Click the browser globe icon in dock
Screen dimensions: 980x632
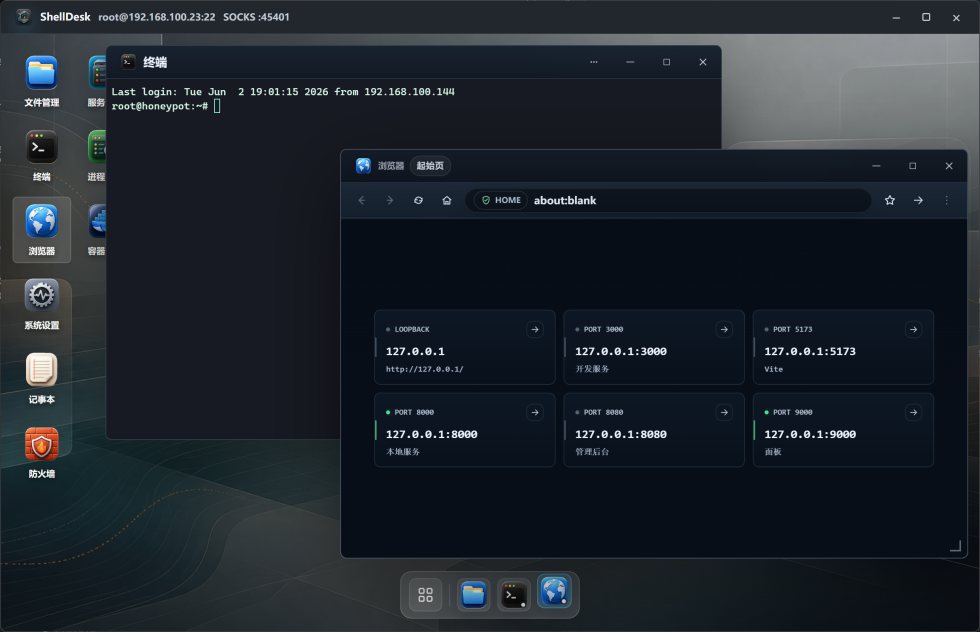point(554,591)
